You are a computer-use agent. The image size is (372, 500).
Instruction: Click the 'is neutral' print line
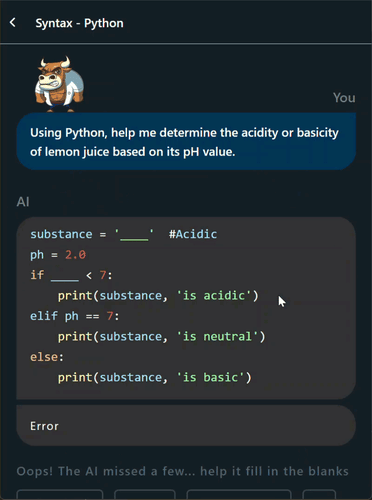click(x=161, y=337)
